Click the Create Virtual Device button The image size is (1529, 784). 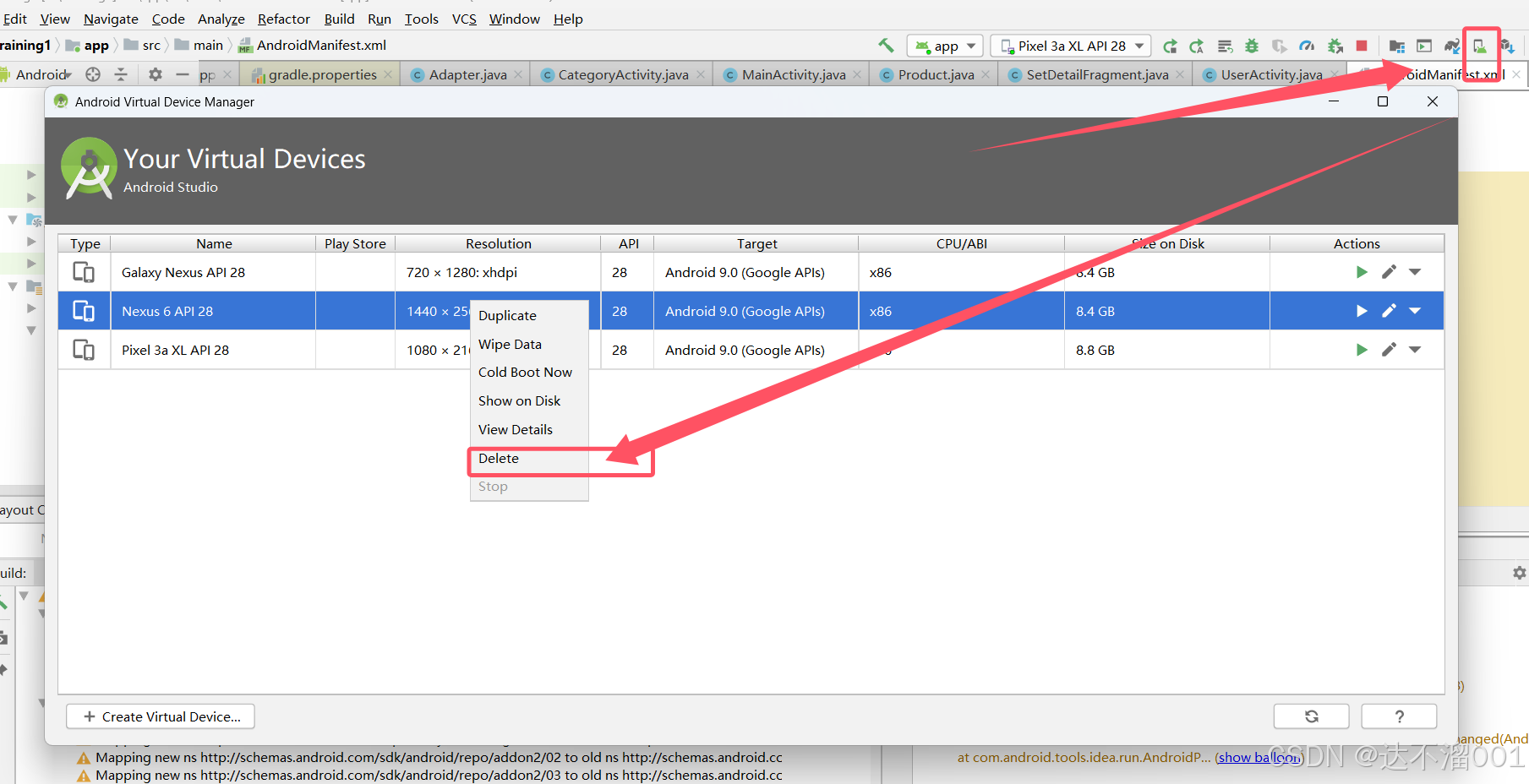point(161,716)
